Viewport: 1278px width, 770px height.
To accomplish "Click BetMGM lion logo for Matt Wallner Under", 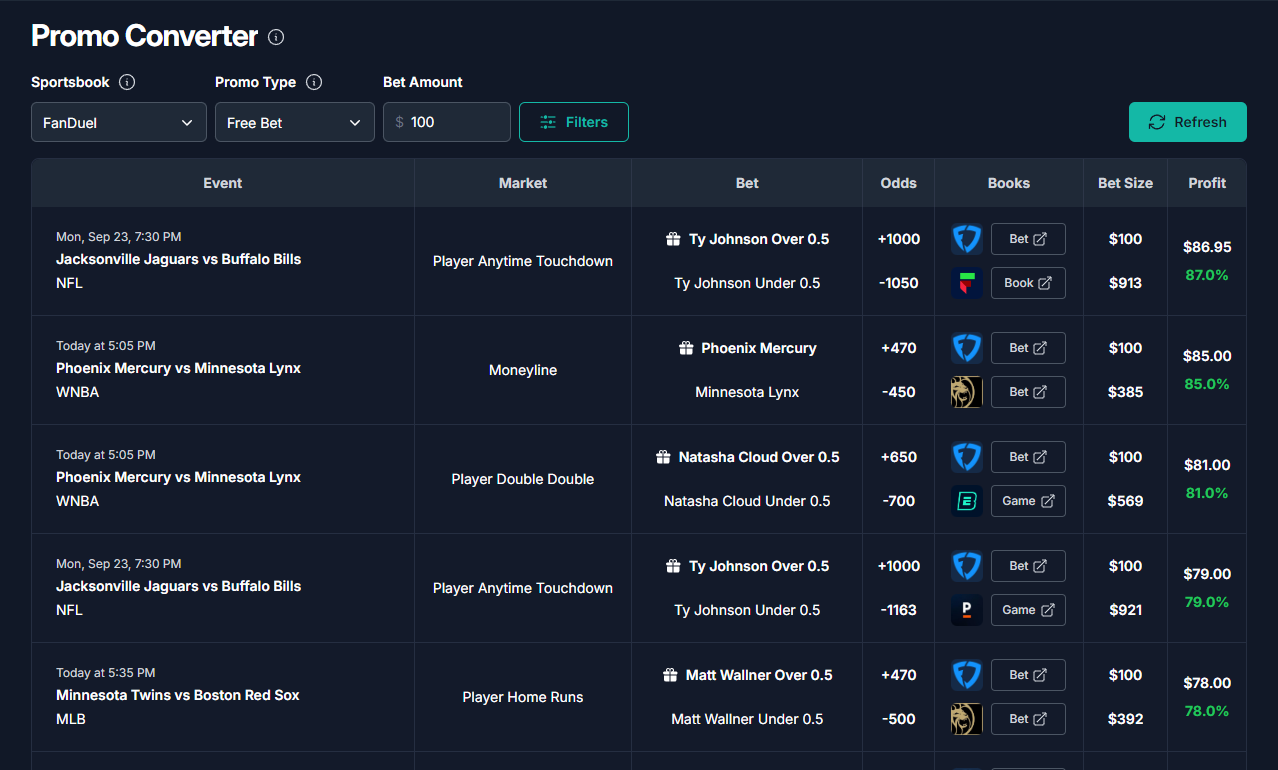I will 967,719.
